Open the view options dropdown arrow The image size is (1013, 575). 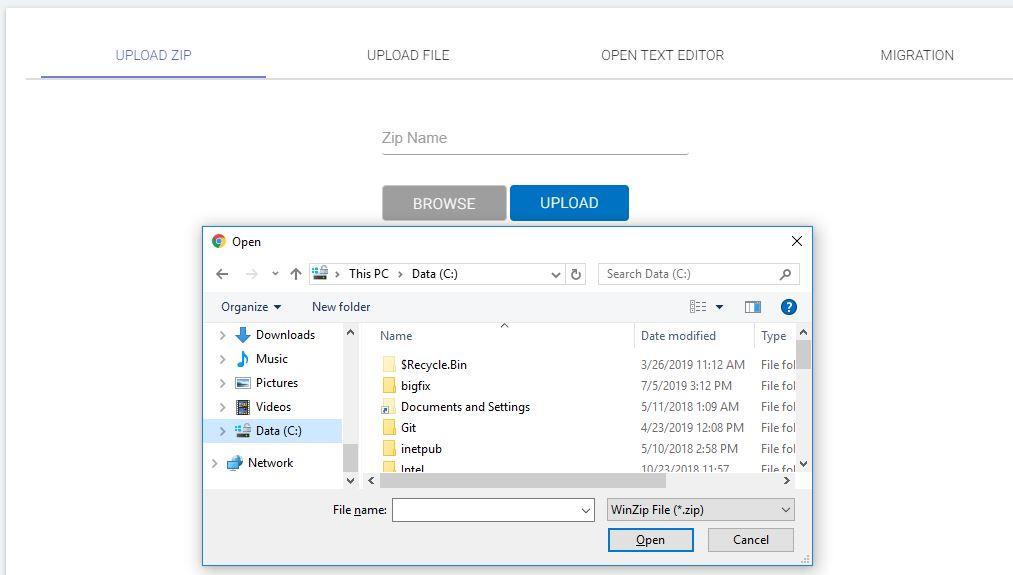click(719, 307)
